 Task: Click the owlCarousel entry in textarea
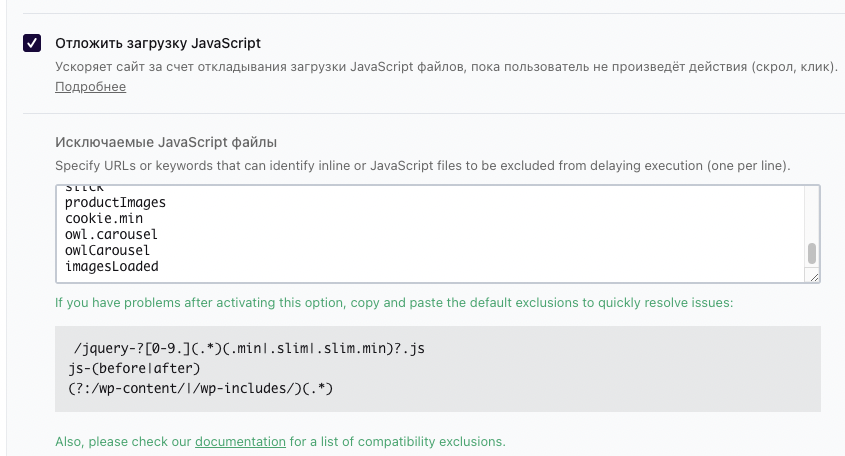pos(107,251)
